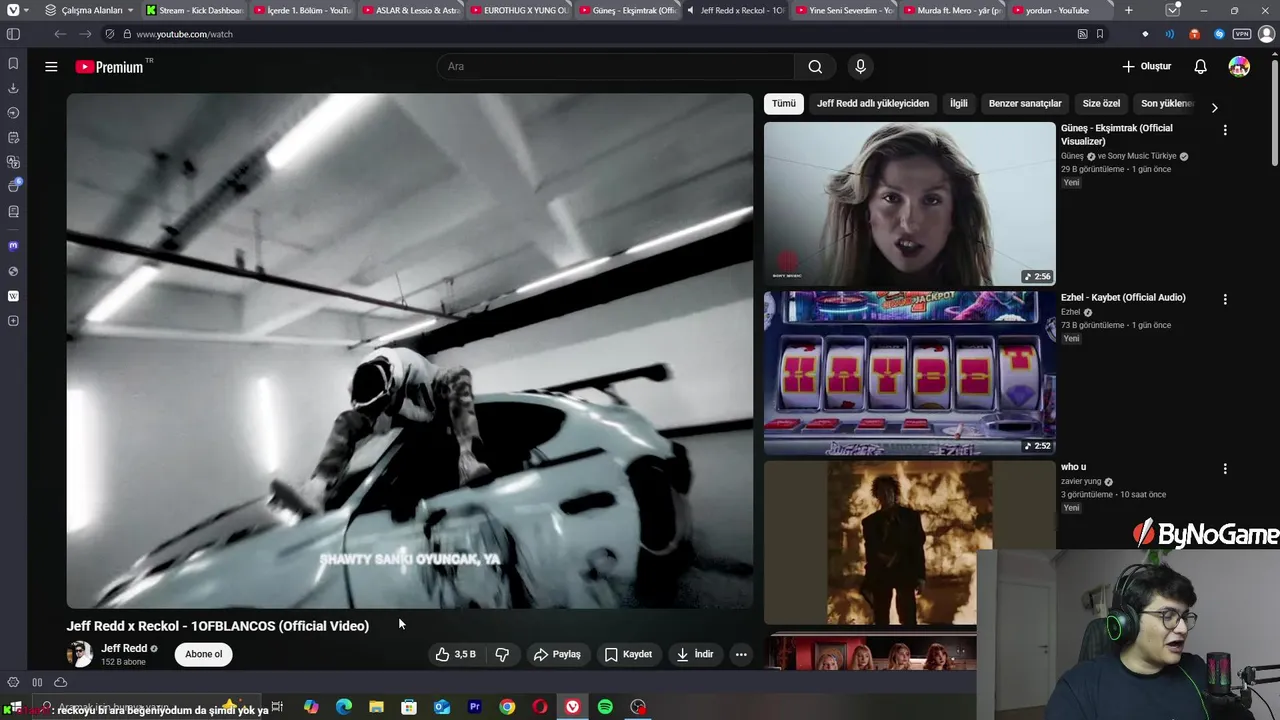
Task: Switch to Stream - Kick Dashboard tab
Action: tap(195, 10)
